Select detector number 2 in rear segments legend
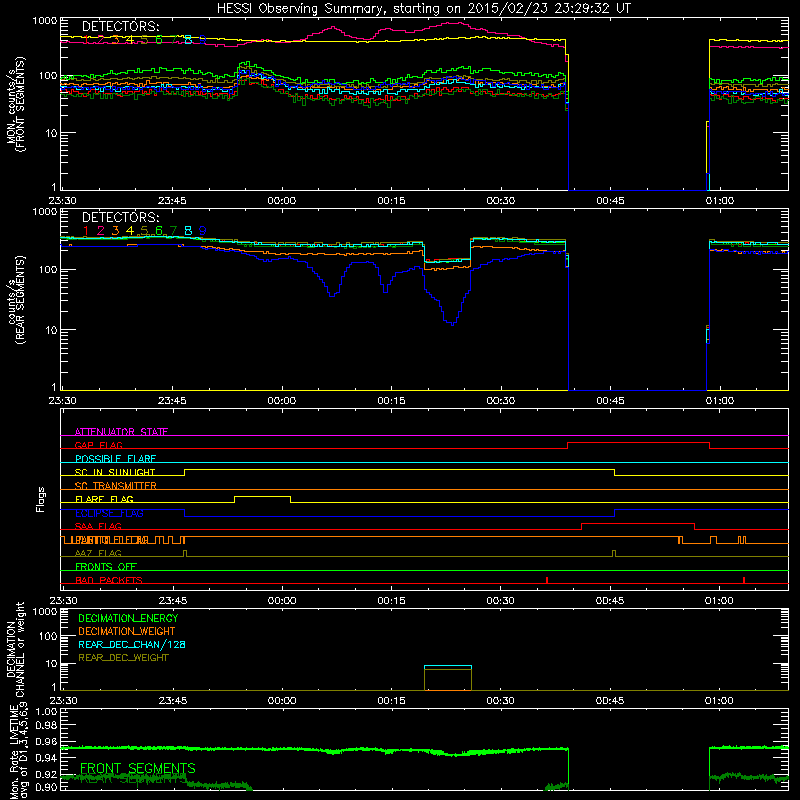800x800 pixels. [x=101, y=231]
